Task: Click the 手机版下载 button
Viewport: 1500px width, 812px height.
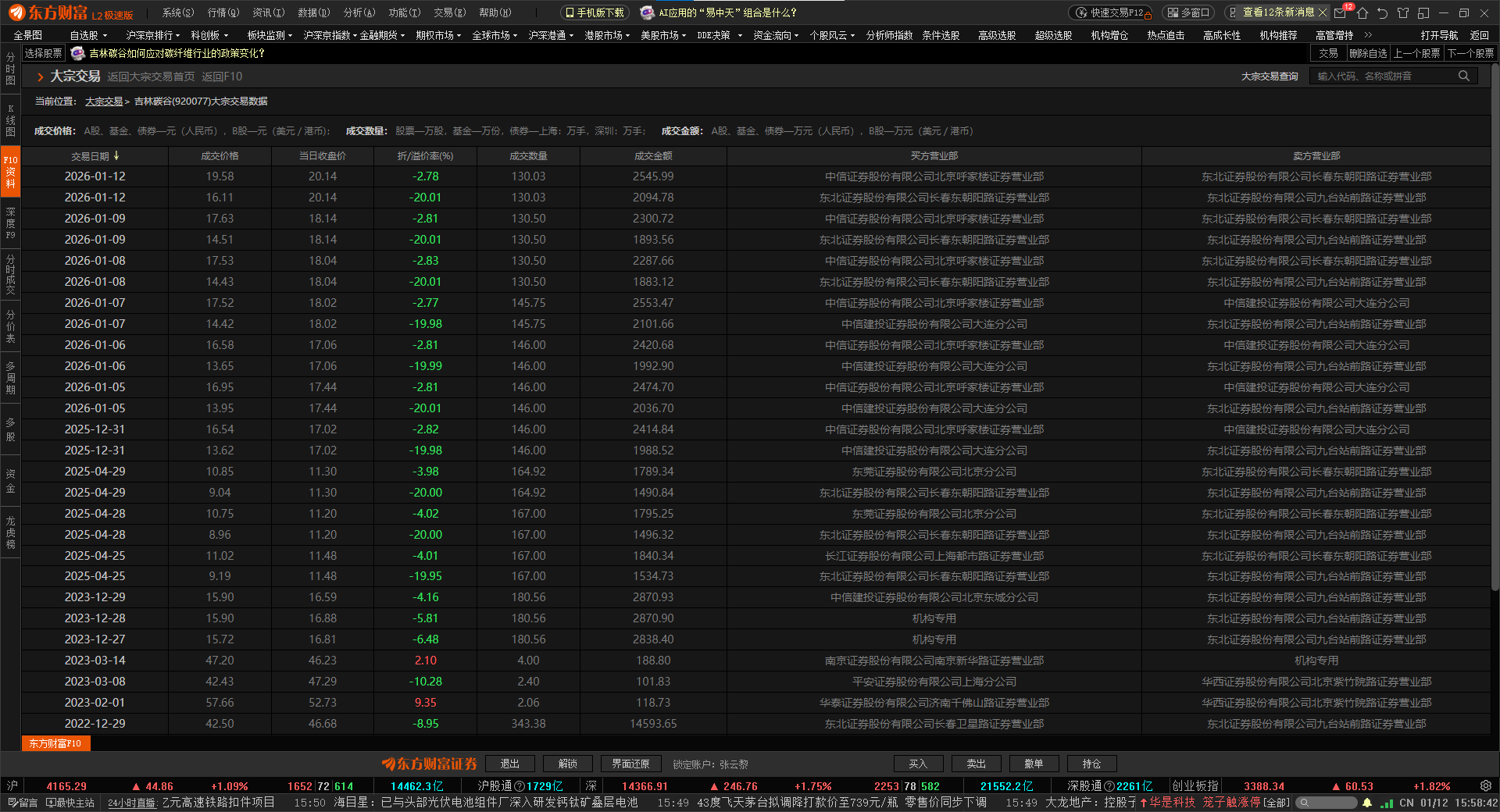Action: point(595,12)
